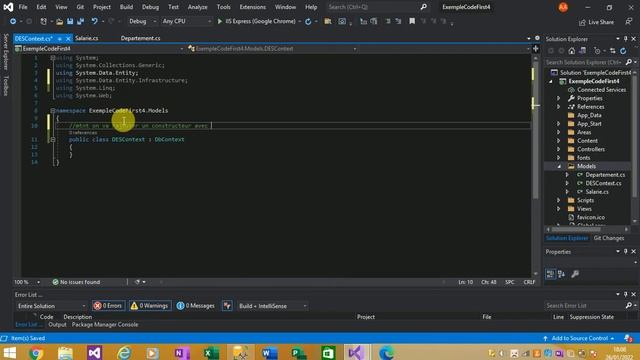640x360 pixels.
Task: Open the Any CPU platform dropdown
Action: [x=187, y=21]
